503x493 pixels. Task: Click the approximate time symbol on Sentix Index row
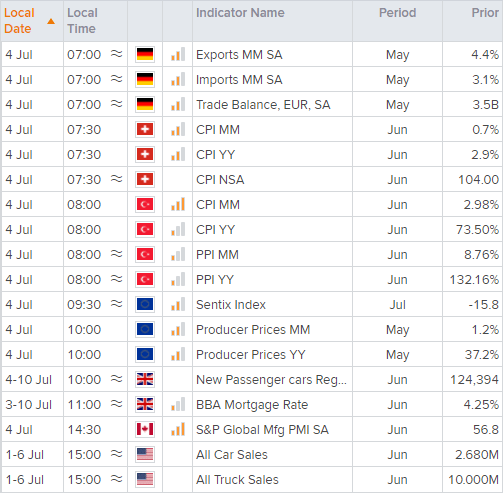(117, 303)
